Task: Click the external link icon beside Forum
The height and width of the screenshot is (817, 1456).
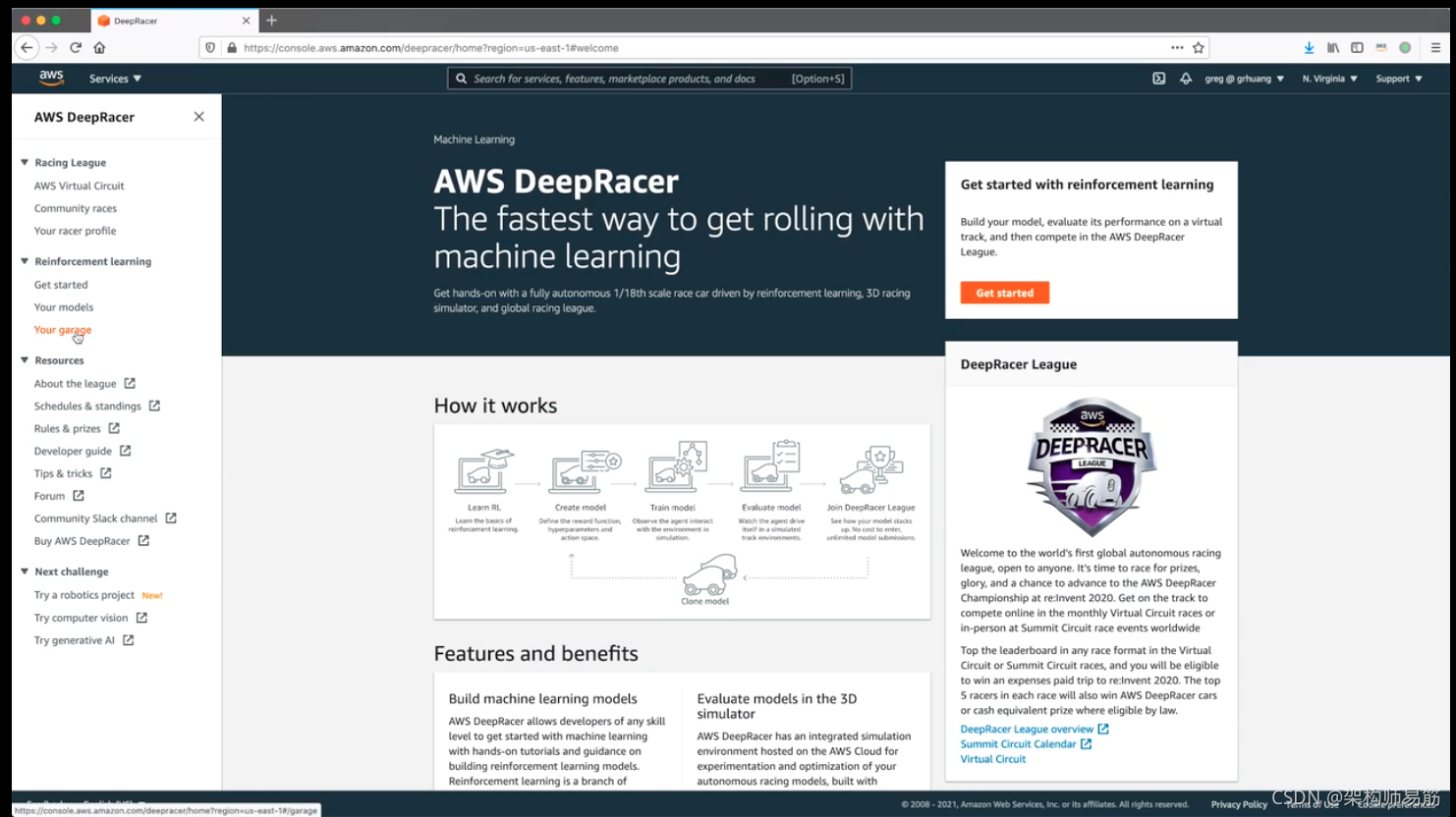Action: point(79,496)
